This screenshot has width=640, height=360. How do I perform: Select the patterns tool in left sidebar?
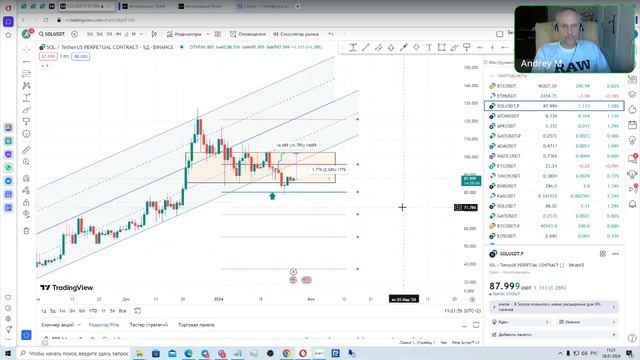pyautogui.click(x=27, y=86)
